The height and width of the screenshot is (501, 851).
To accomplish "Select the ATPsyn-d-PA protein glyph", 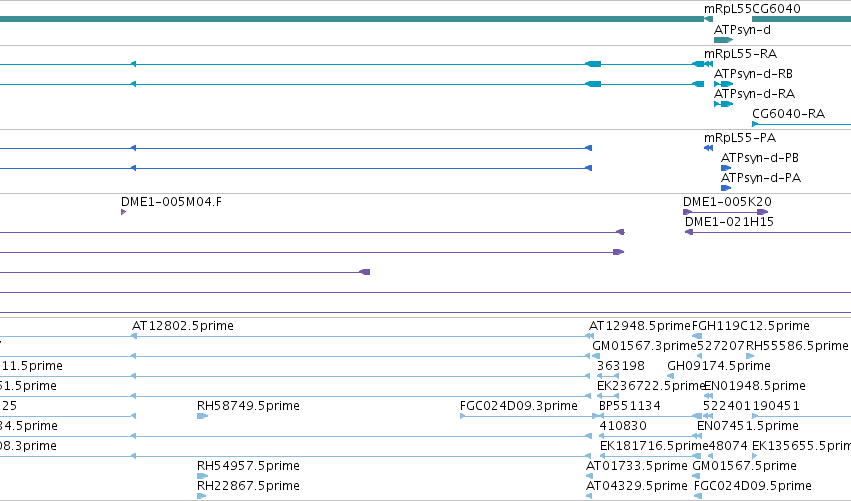I will (x=726, y=188).
